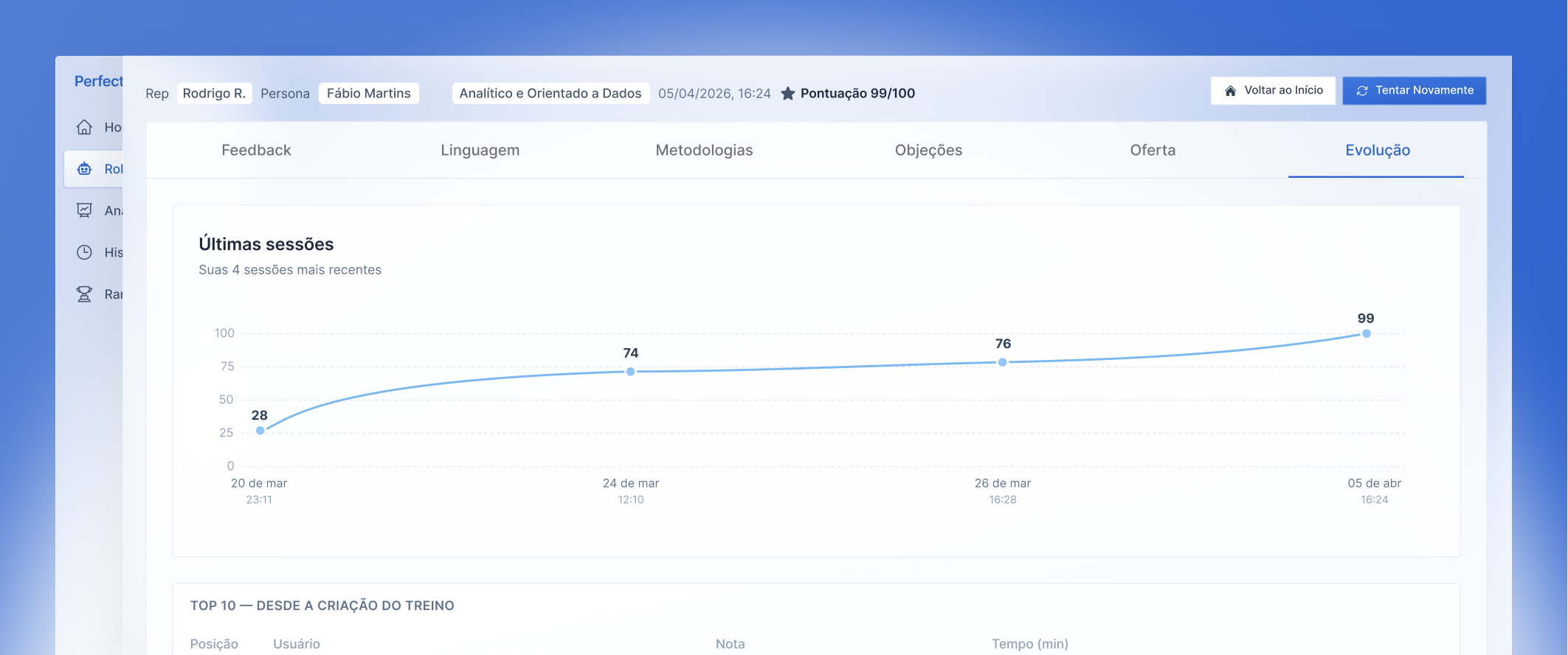Click the Analítico e Orientado a Dados tag

coord(550,94)
